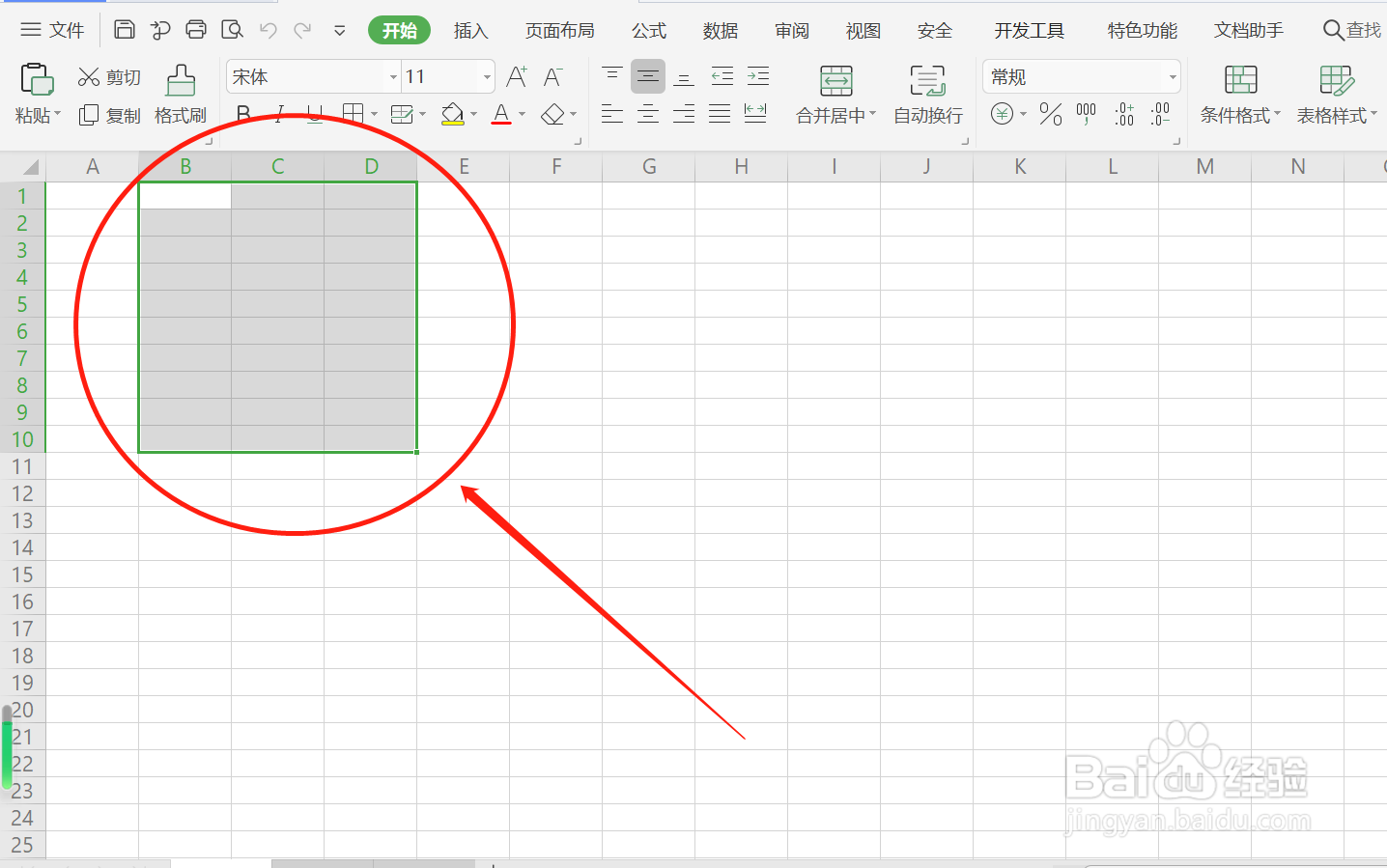
Task: Align text left horizontally
Action: pyautogui.click(x=611, y=115)
